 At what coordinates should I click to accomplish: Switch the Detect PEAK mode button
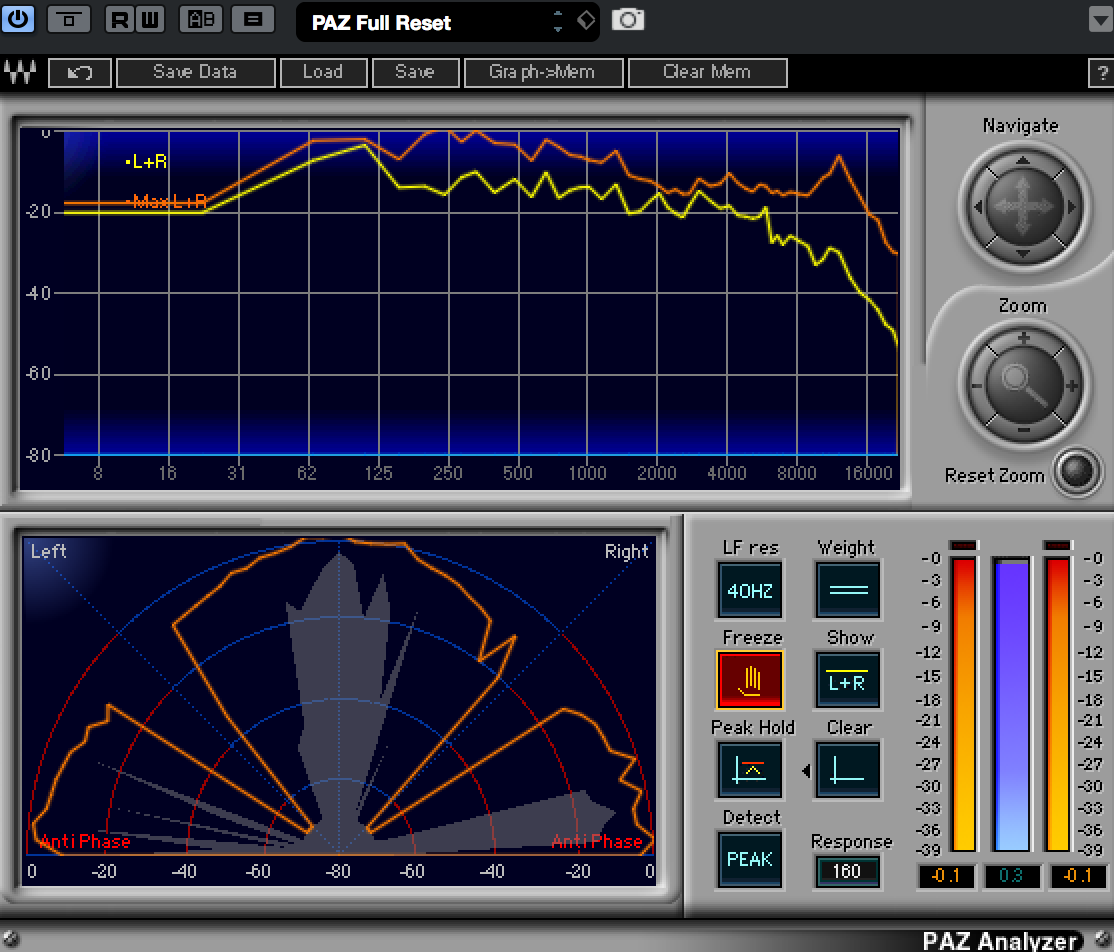coord(750,860)
